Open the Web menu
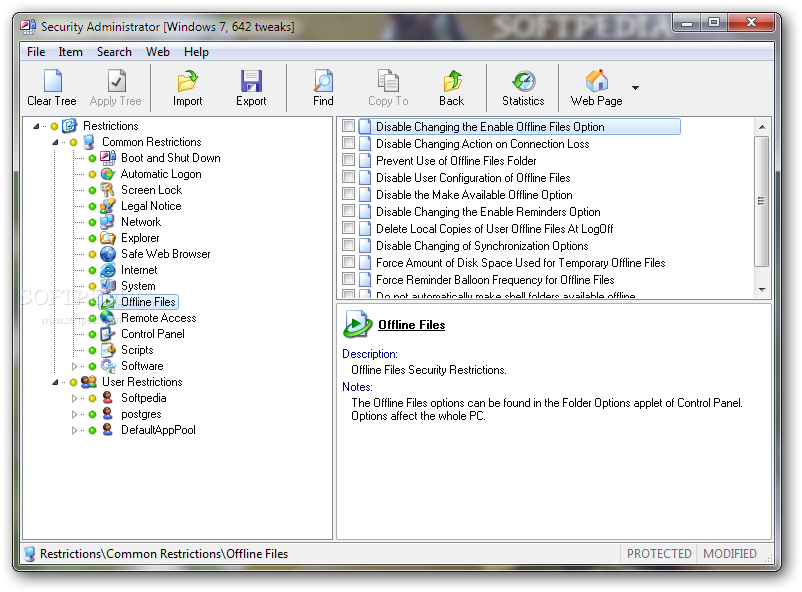 (158, 52)
